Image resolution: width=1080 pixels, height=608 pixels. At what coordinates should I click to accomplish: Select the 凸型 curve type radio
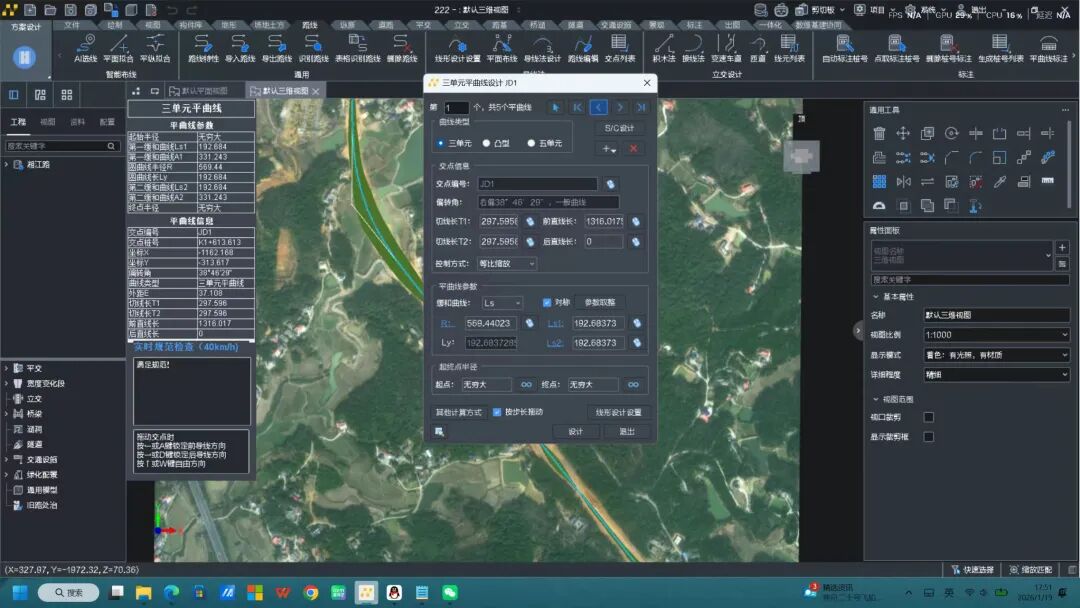pos(486,143)
